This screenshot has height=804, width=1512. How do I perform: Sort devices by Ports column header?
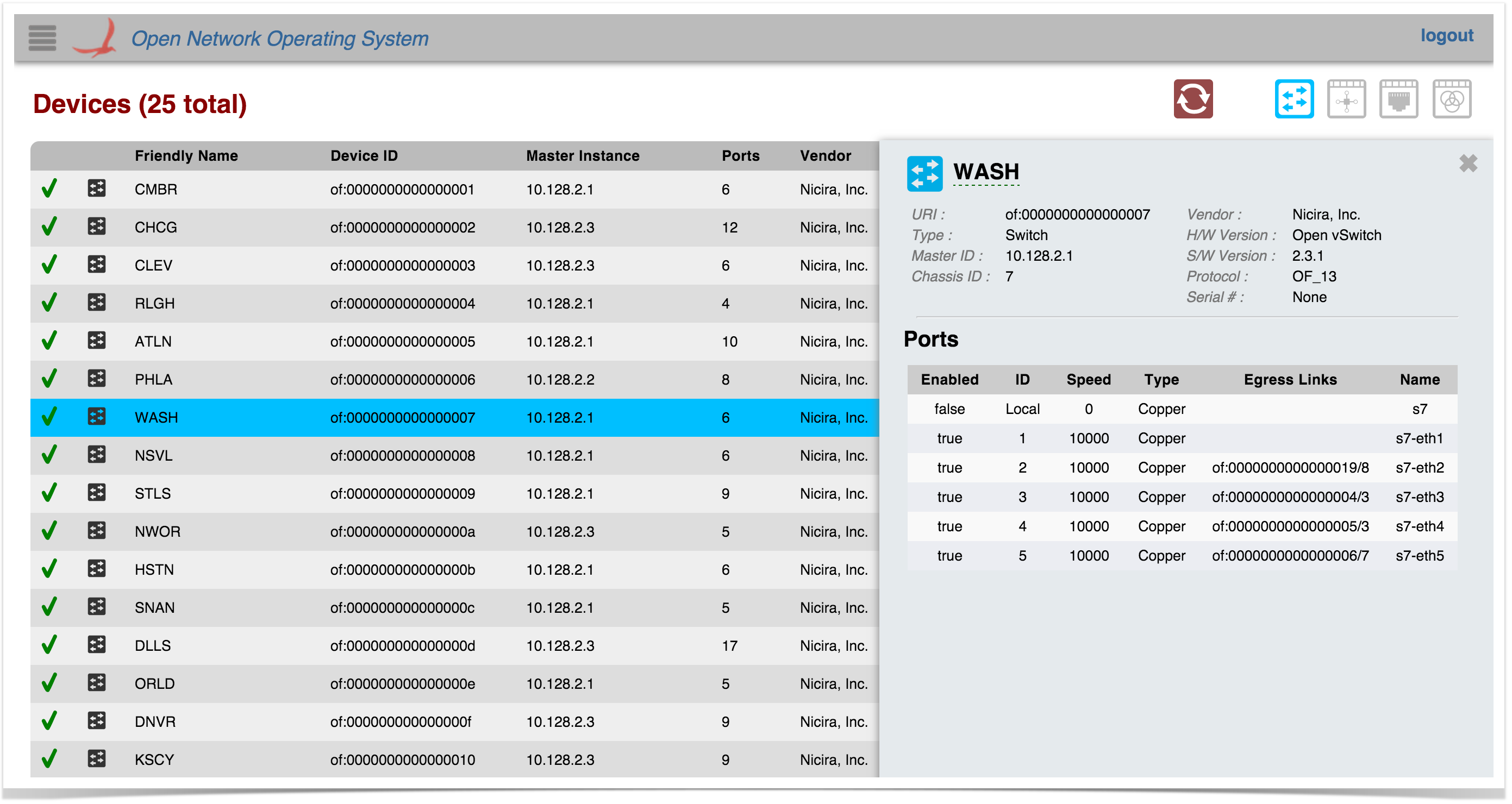tap(740, 155)
